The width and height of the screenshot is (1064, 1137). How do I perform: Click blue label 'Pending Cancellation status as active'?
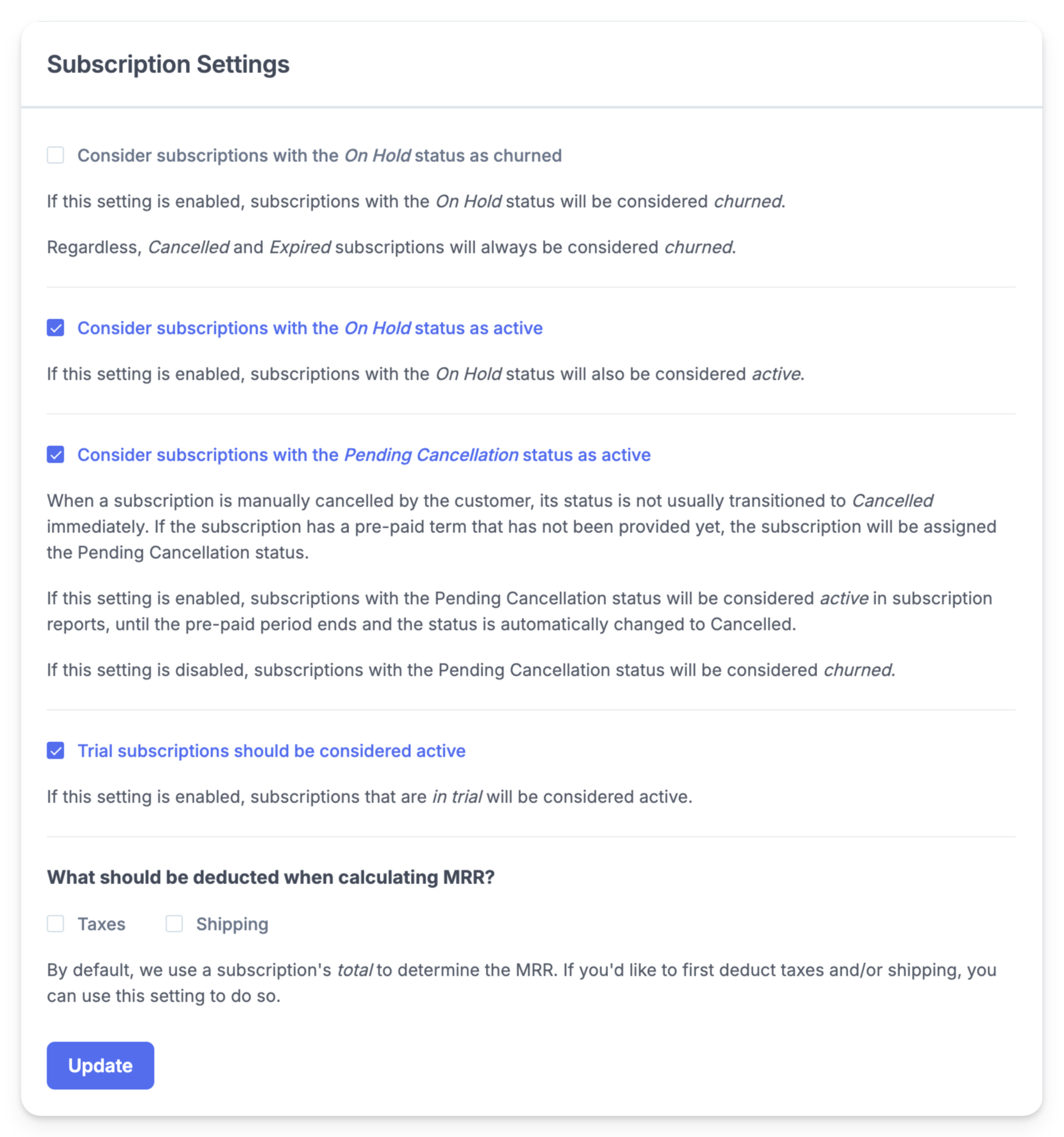[364, 455]
